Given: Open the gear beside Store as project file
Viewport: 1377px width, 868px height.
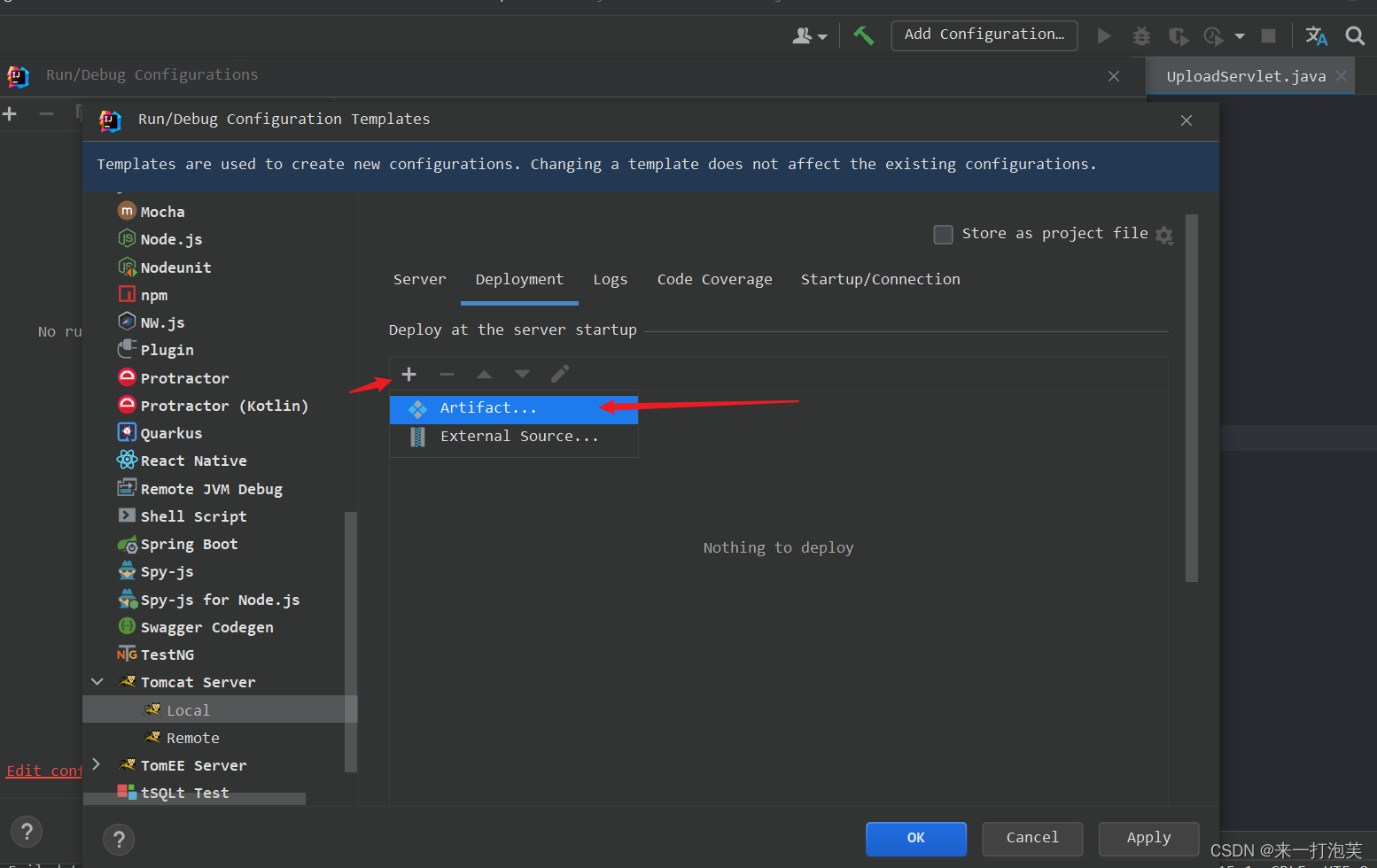Looking at the screenshot, I should coord(1164,235).
